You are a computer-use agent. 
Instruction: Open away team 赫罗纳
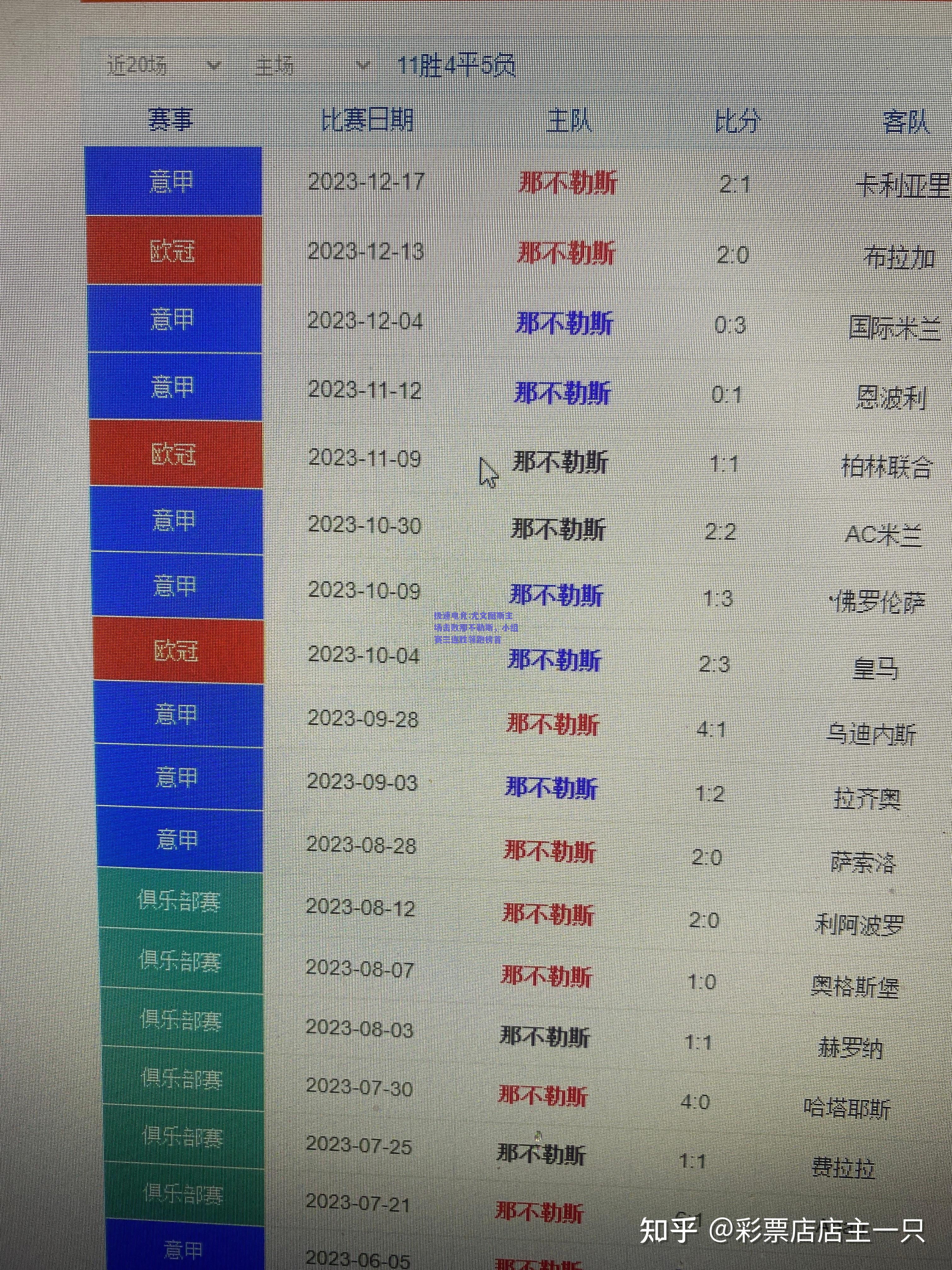850,1048
